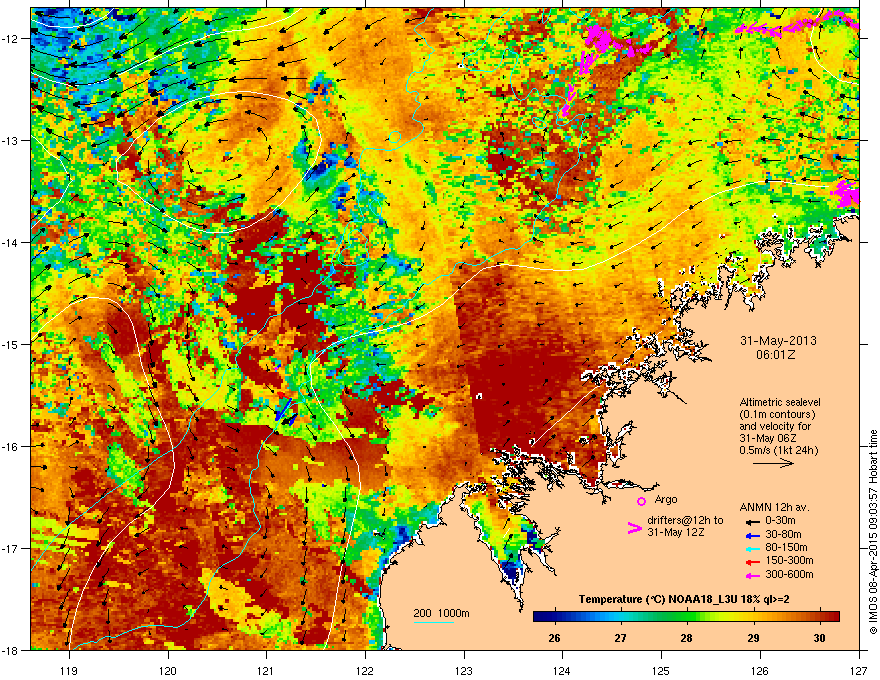The image size is (880, 680).
Task: Click the '80-150m' depth label
Action: point(786,548)
